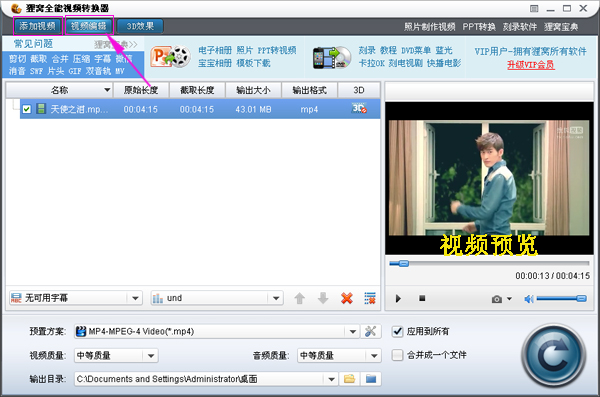Open the 视频编辑 editor

tap(89, 26)
